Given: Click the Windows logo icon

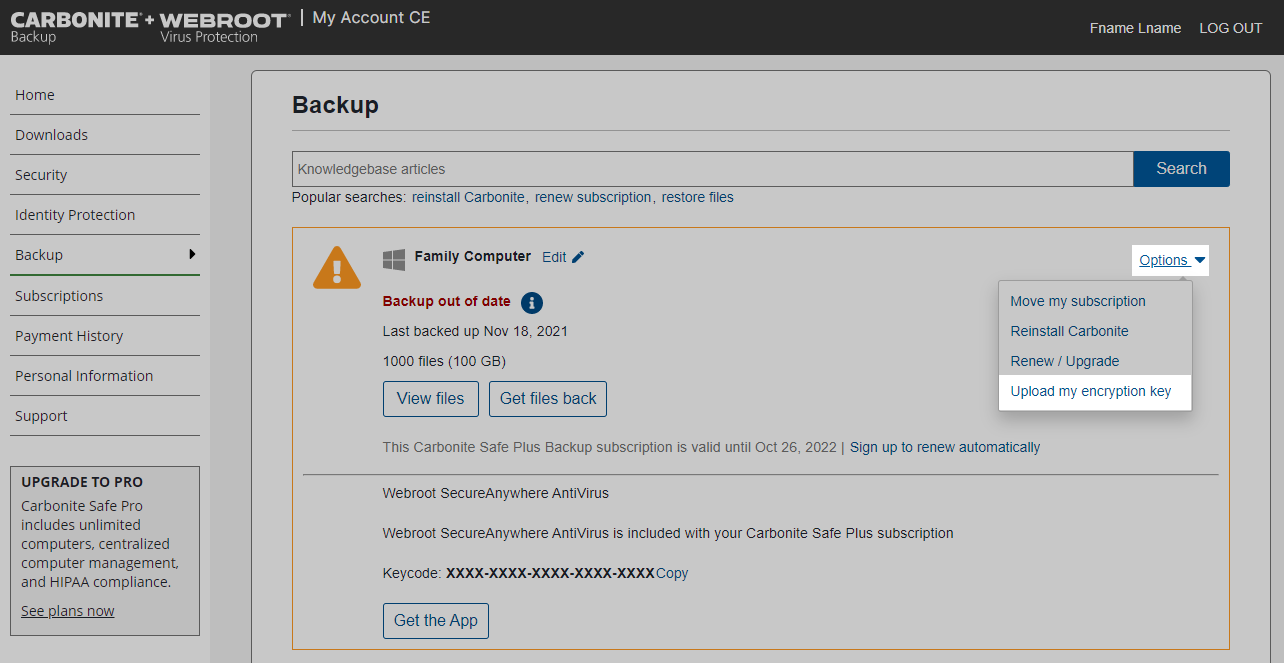Looking at the screenshot, I should [x=394, y=260].
